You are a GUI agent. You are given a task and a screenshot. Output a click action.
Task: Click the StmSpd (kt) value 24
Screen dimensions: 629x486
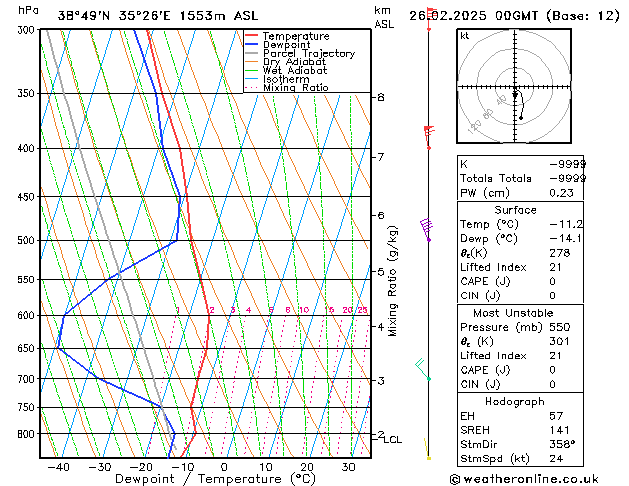(556, 459)
